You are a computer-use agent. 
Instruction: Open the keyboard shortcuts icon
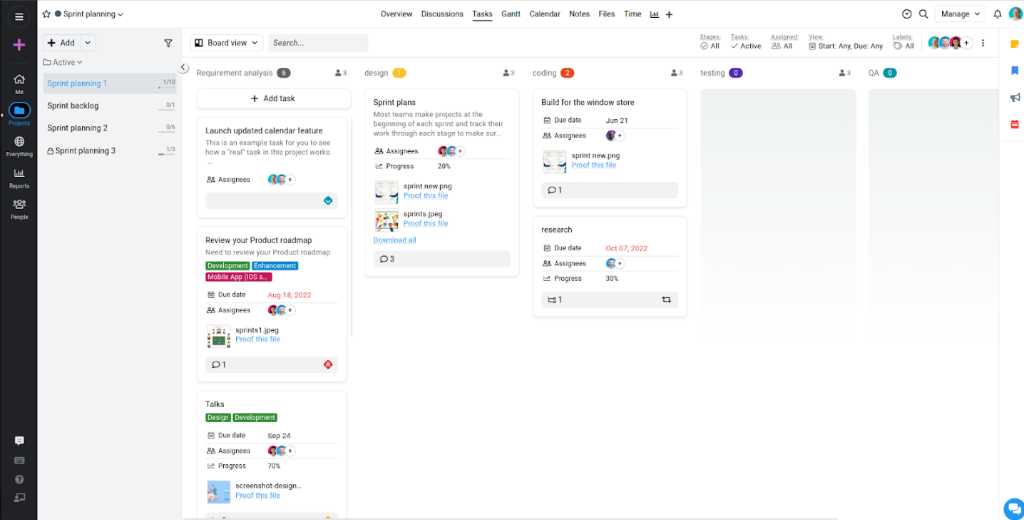coord(19,460)
